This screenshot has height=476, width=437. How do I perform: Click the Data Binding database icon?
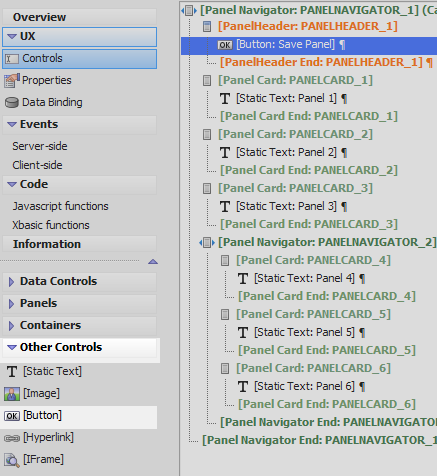point(12,103)
